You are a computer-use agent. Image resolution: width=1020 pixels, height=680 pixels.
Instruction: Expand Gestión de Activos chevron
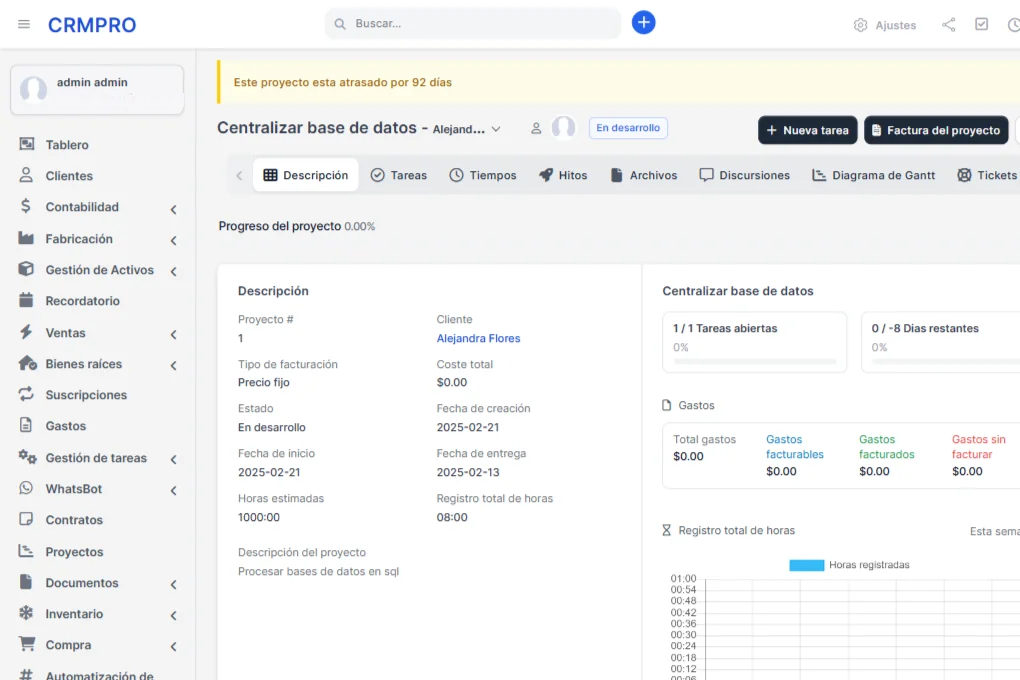coord(174,271)
